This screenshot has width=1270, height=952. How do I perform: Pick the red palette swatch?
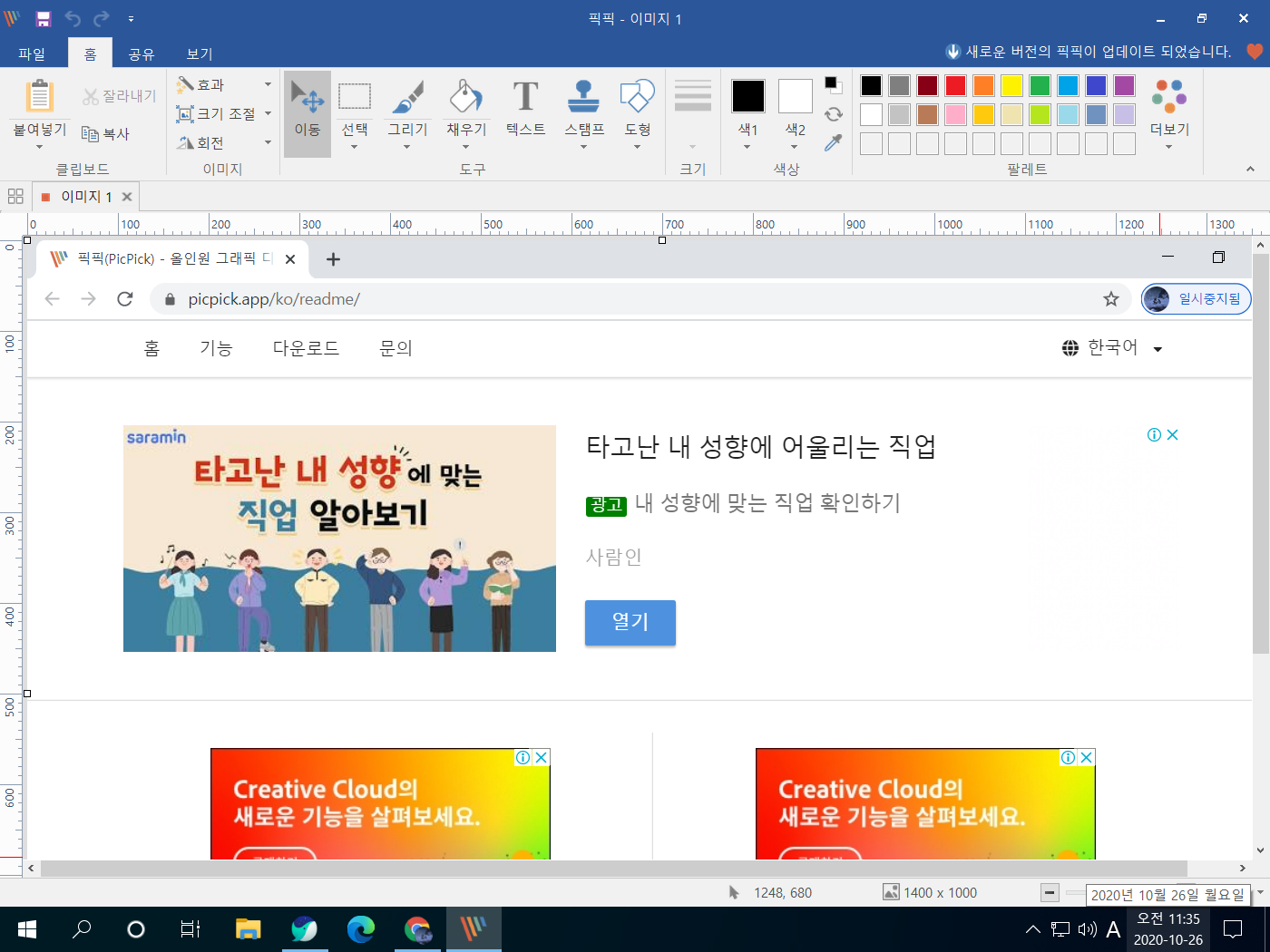pyautogui.click(x=955, y=85)
